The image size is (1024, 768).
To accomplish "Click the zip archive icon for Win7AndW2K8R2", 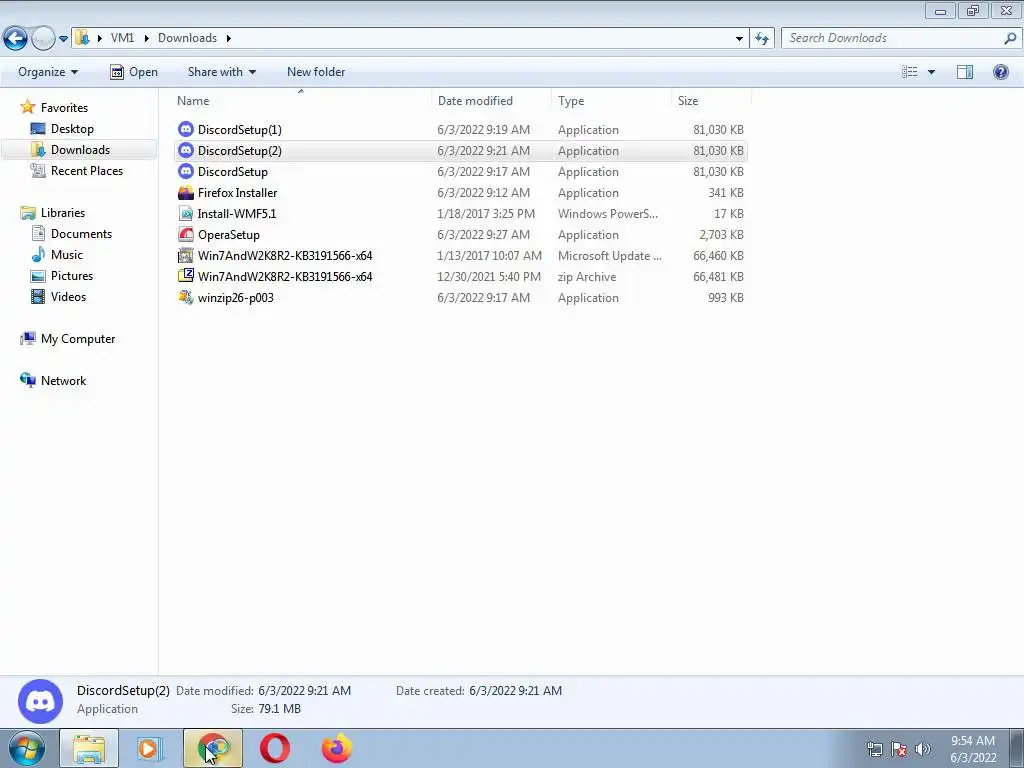I will pos(186,276).
